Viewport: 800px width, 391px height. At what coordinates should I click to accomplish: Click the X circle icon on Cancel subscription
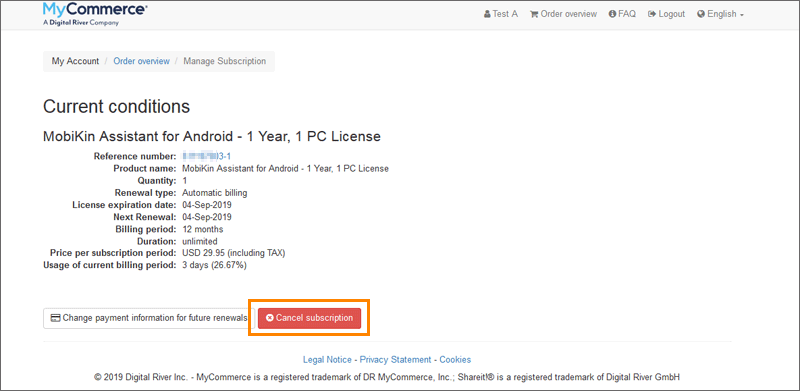[270, 318]
